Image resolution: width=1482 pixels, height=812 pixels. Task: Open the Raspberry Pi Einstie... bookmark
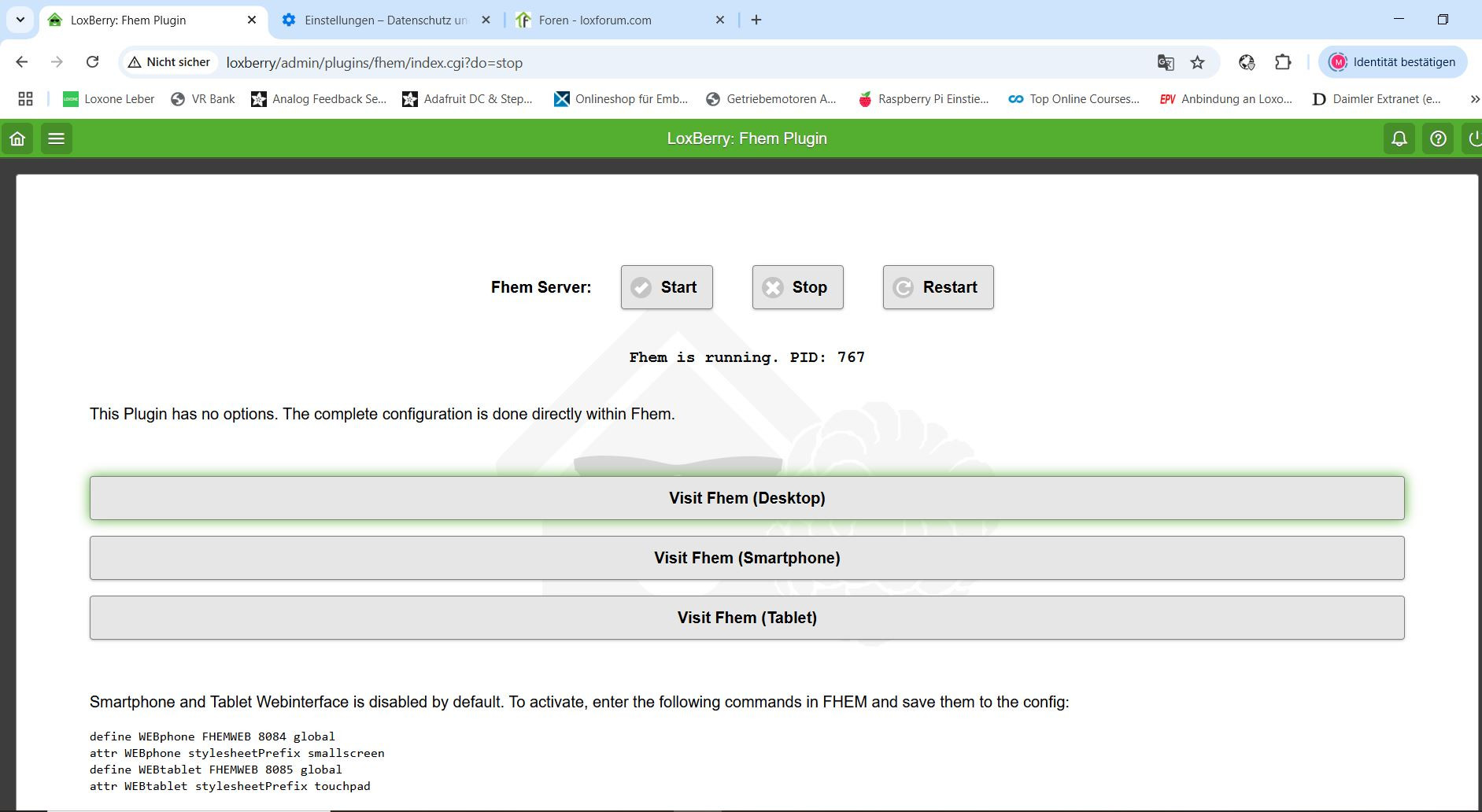[x=923, y=99]
